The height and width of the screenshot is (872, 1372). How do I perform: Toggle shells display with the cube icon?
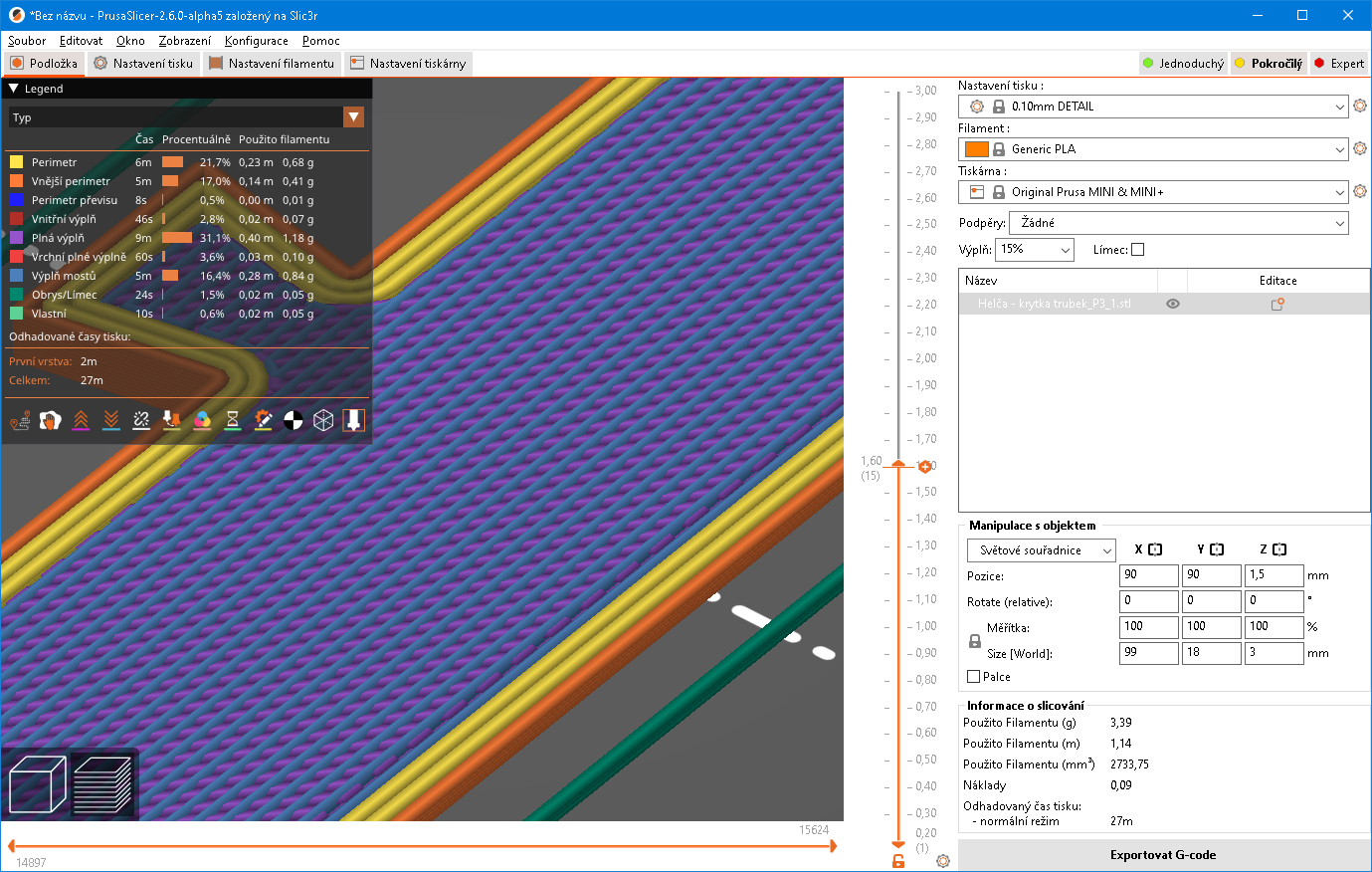tap(322, 419)
